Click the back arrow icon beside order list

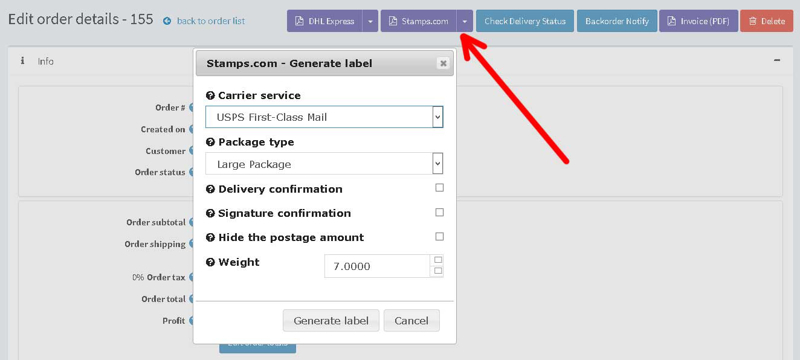[x=167, y=21]
